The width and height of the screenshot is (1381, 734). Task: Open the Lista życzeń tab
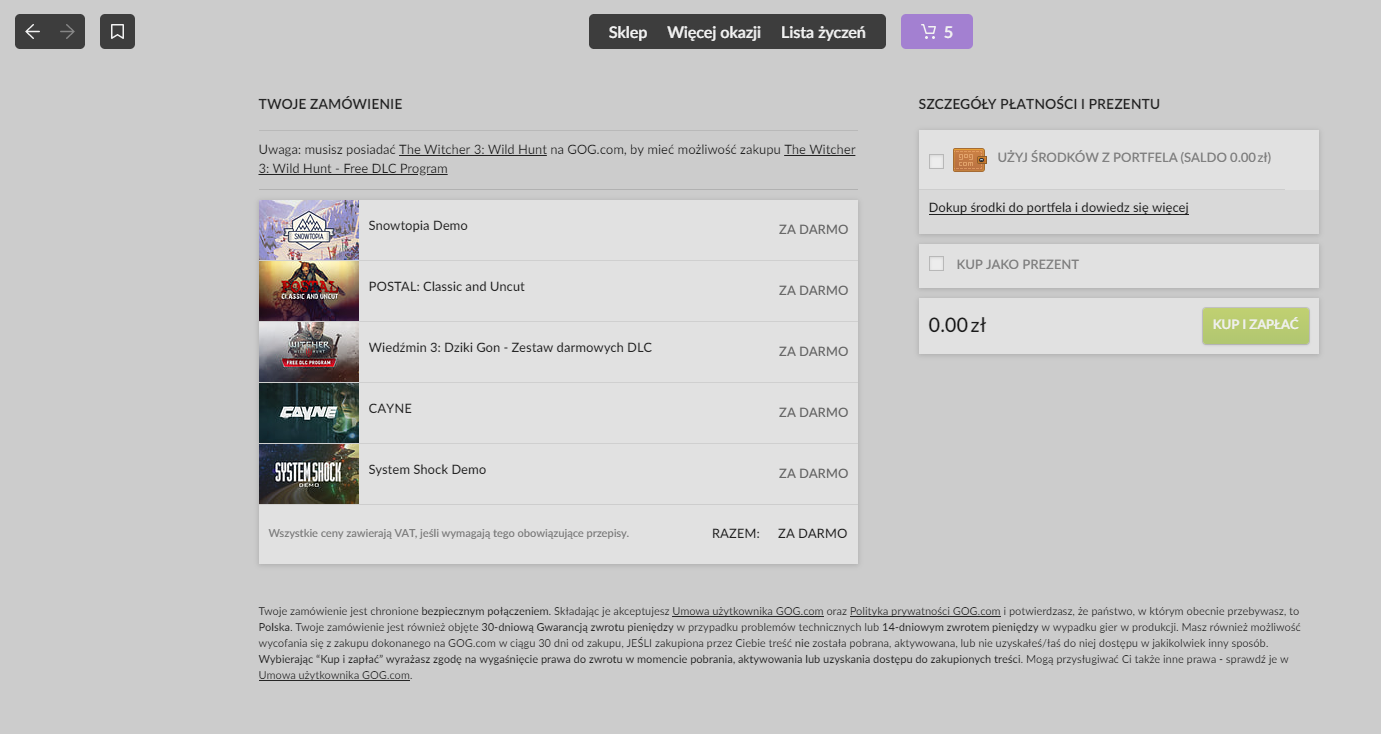point(823,32)
